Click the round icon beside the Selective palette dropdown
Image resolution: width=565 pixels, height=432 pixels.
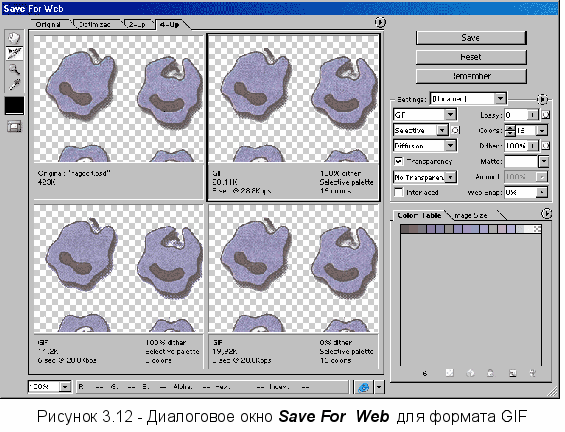click(455, 130)
